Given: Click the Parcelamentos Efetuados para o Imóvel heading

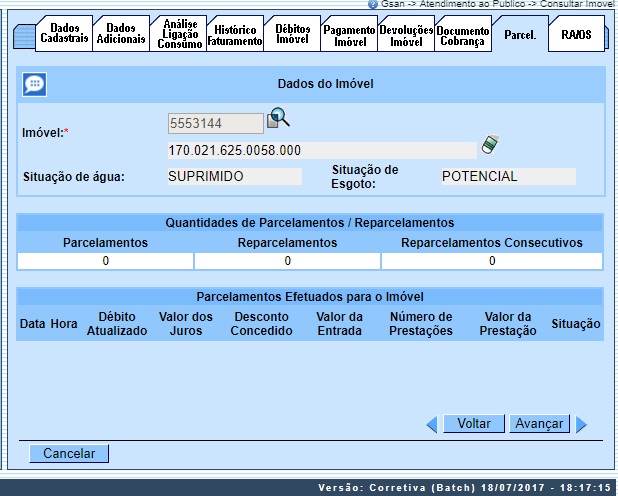Looking at the screenshot, I should point(310,296).
